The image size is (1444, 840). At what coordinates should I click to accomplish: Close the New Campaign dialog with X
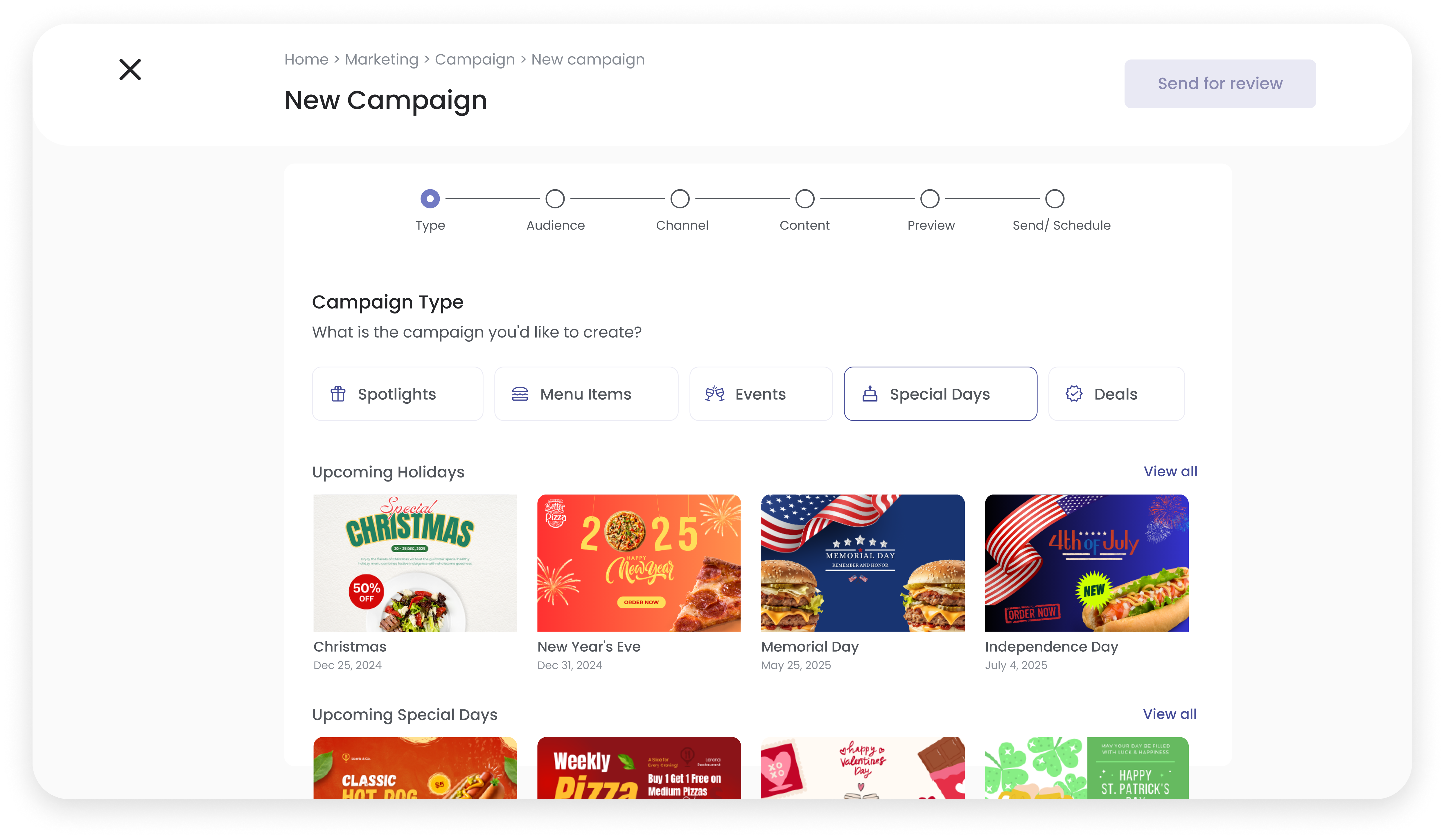[130, 69]
